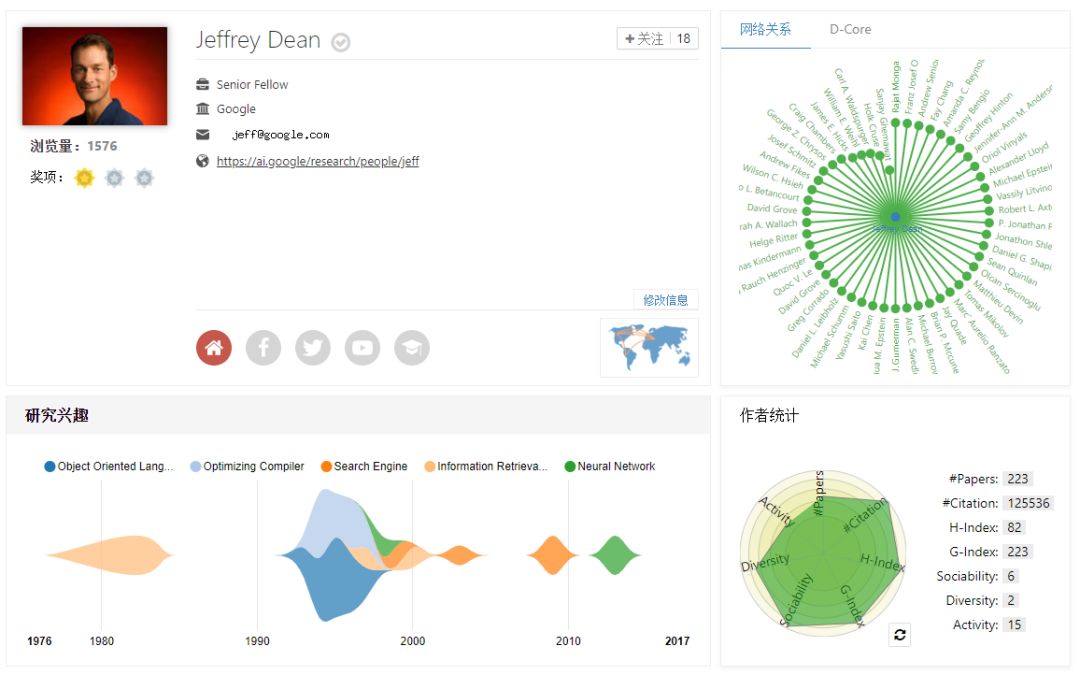This screenshot has height=675, width=1080.
Task: Select the central Jeffrey Dean network node
Action: click(x=895, y=216)
